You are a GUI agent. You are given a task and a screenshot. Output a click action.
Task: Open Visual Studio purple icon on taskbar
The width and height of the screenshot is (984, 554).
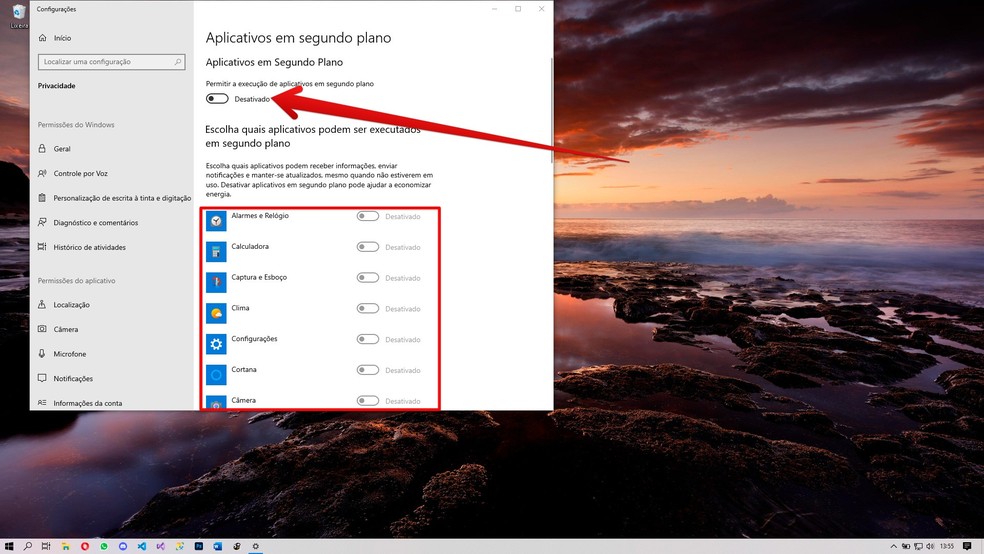pos(161,546)
